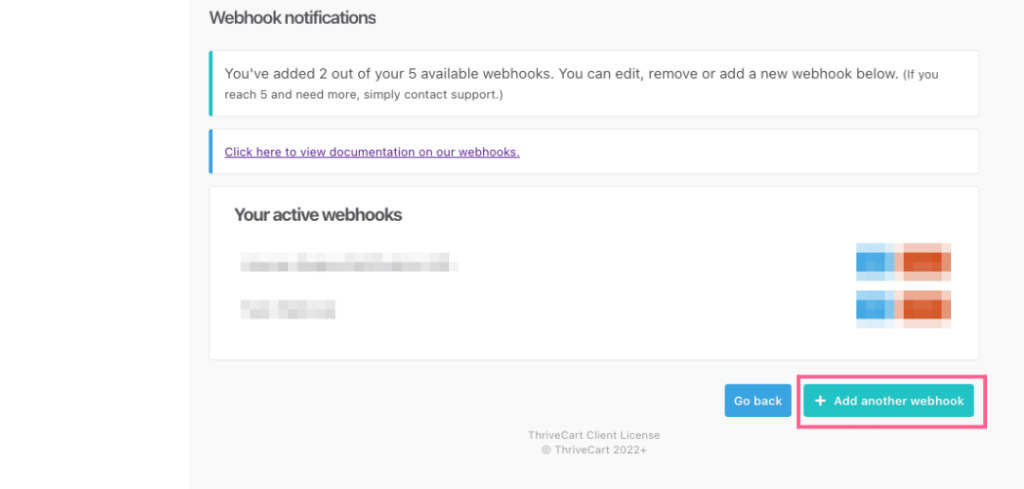Click the blue button for the second webhook

click(x=878, y=309)
